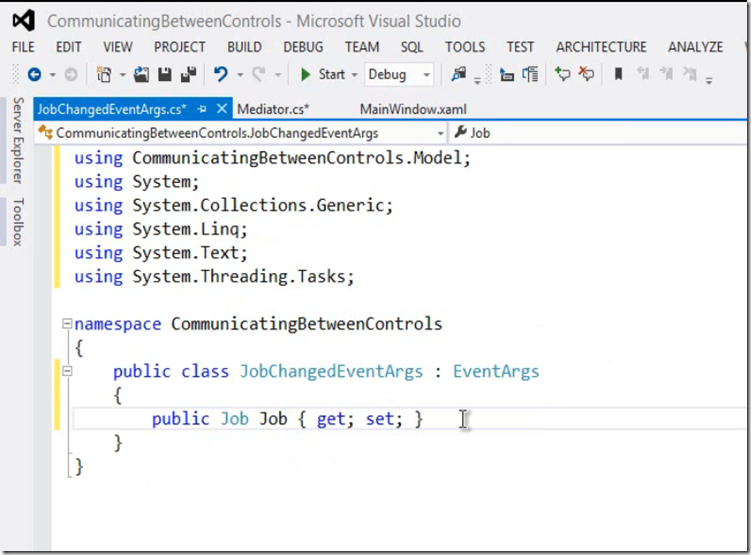Click the Save icon
Screen dimensions: 751x555
pyautogui.click(x=165, y=74)
